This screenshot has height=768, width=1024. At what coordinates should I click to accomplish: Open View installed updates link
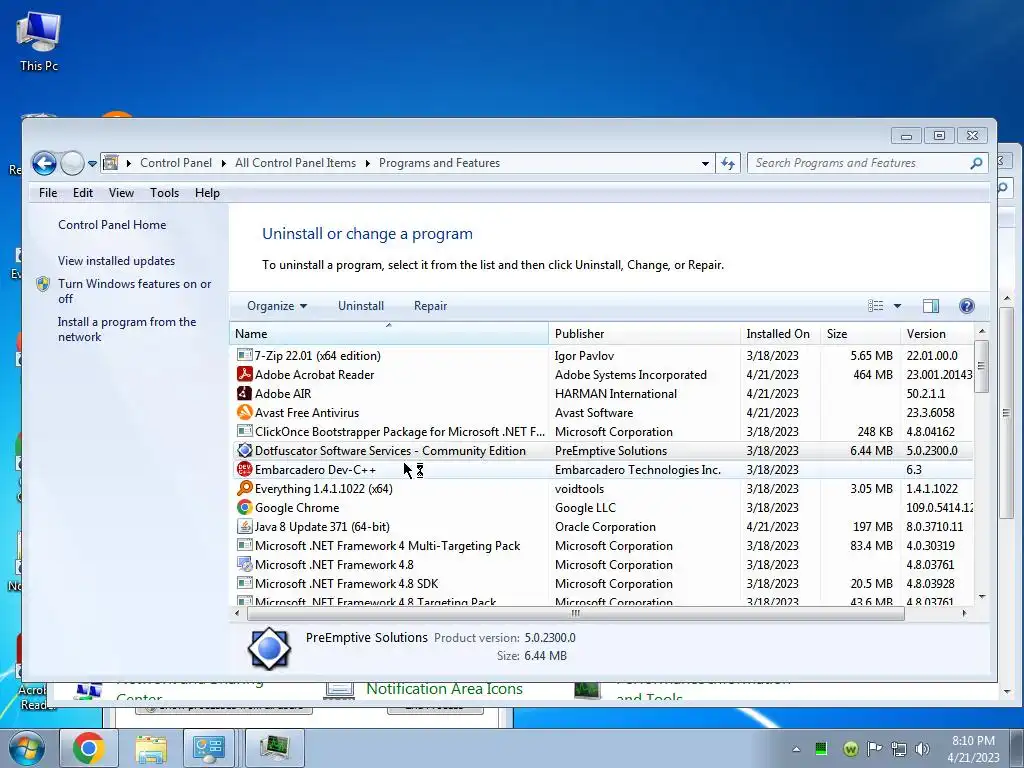[x=116, y=261]
